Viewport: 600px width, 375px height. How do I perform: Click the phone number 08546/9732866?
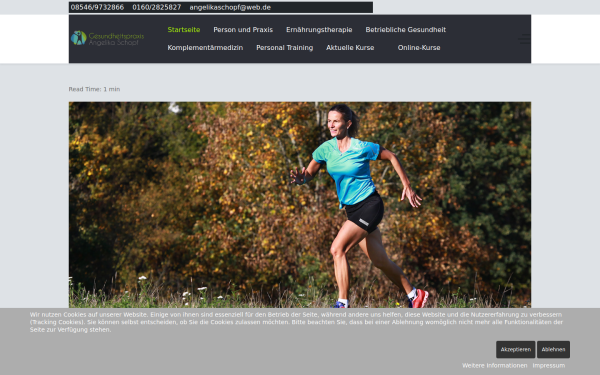(x=97, y=7)
